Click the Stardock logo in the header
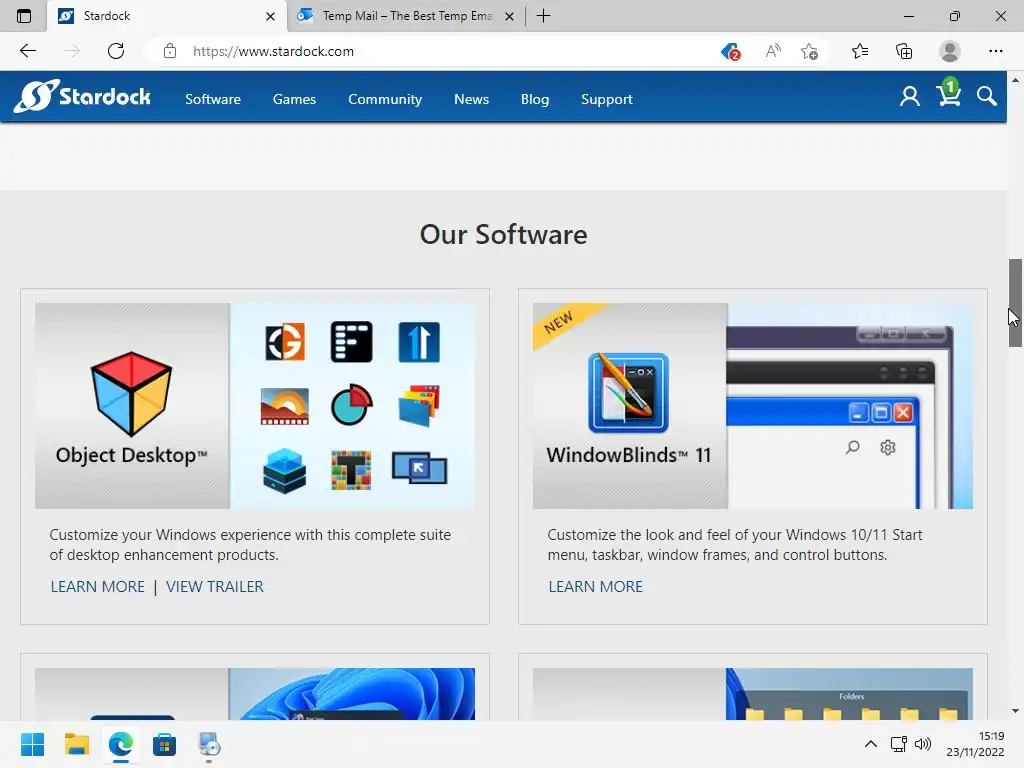Viewport: 1024px width, 768px height. pos(82,97)
